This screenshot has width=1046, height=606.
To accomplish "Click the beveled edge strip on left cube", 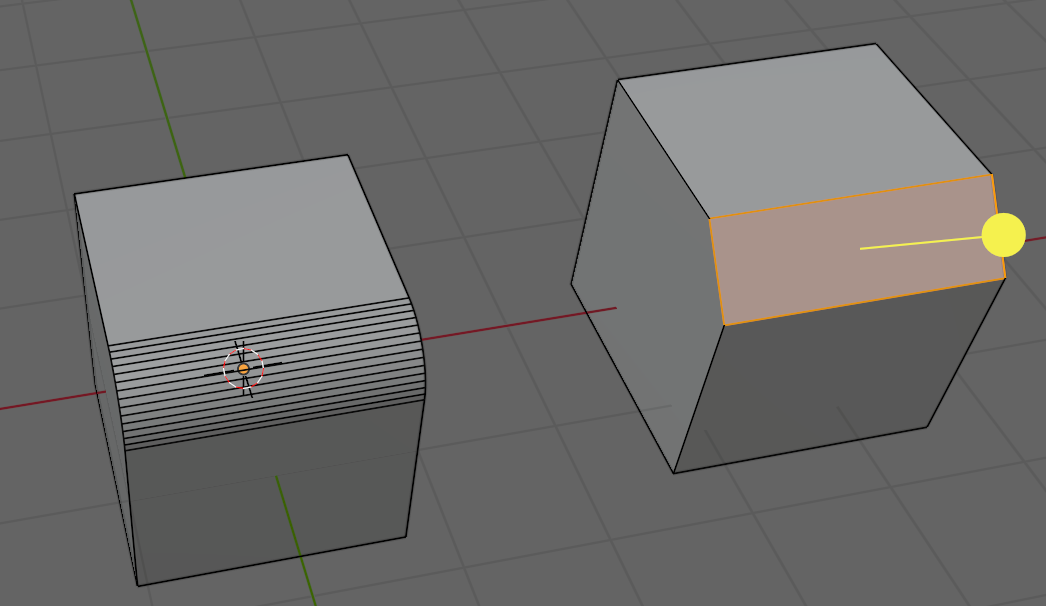I will (x=267, y=374).
